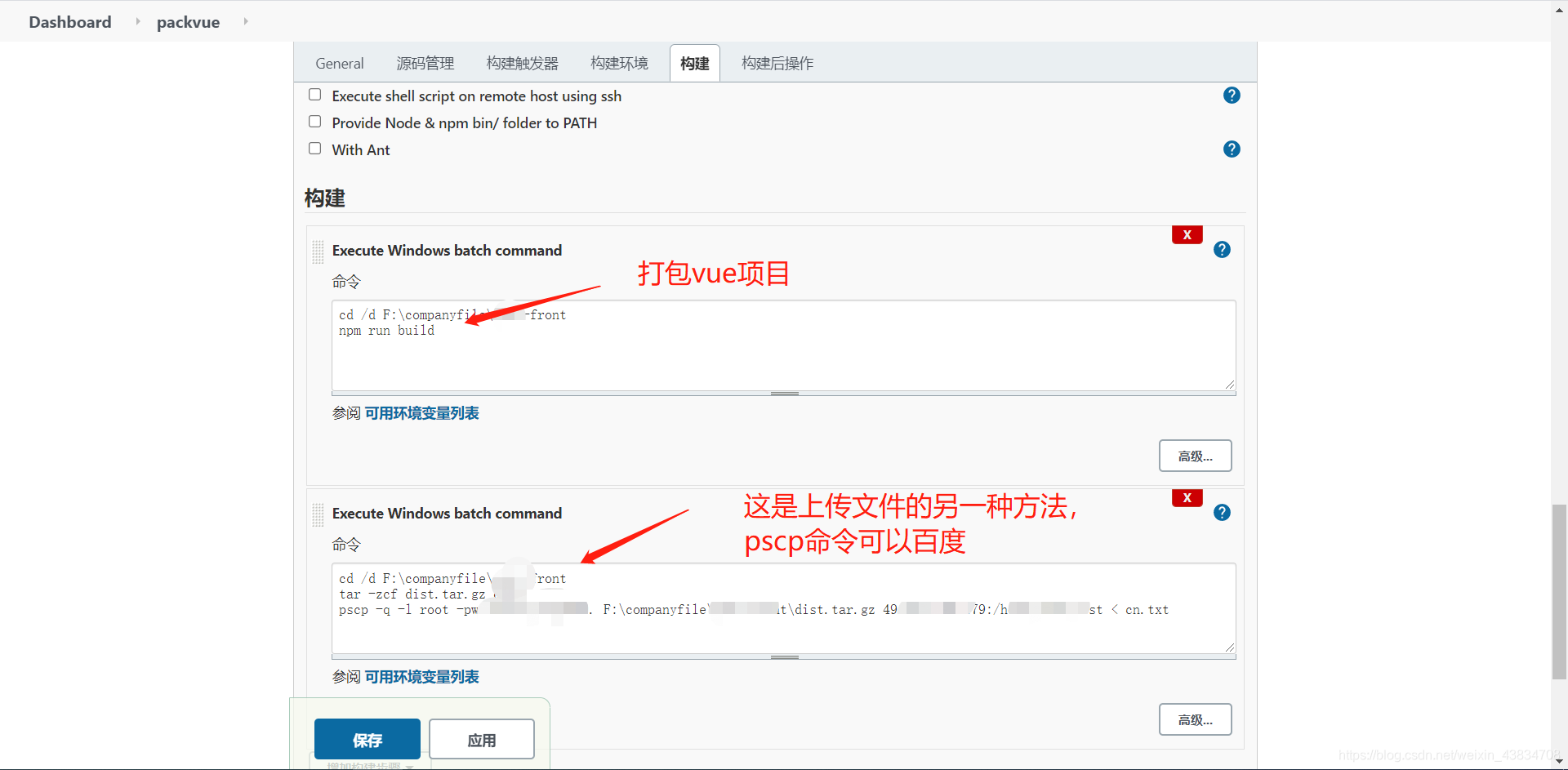Go to Dashboard breadcrumb
1568x770 pixels.
coord(70,22)
